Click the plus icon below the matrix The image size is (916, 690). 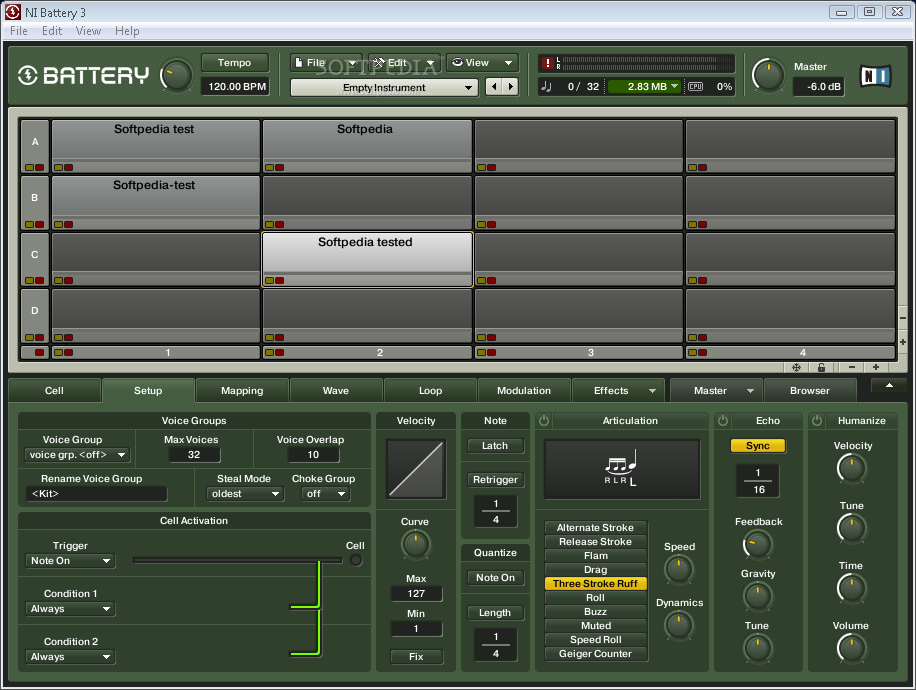[876, 367]
